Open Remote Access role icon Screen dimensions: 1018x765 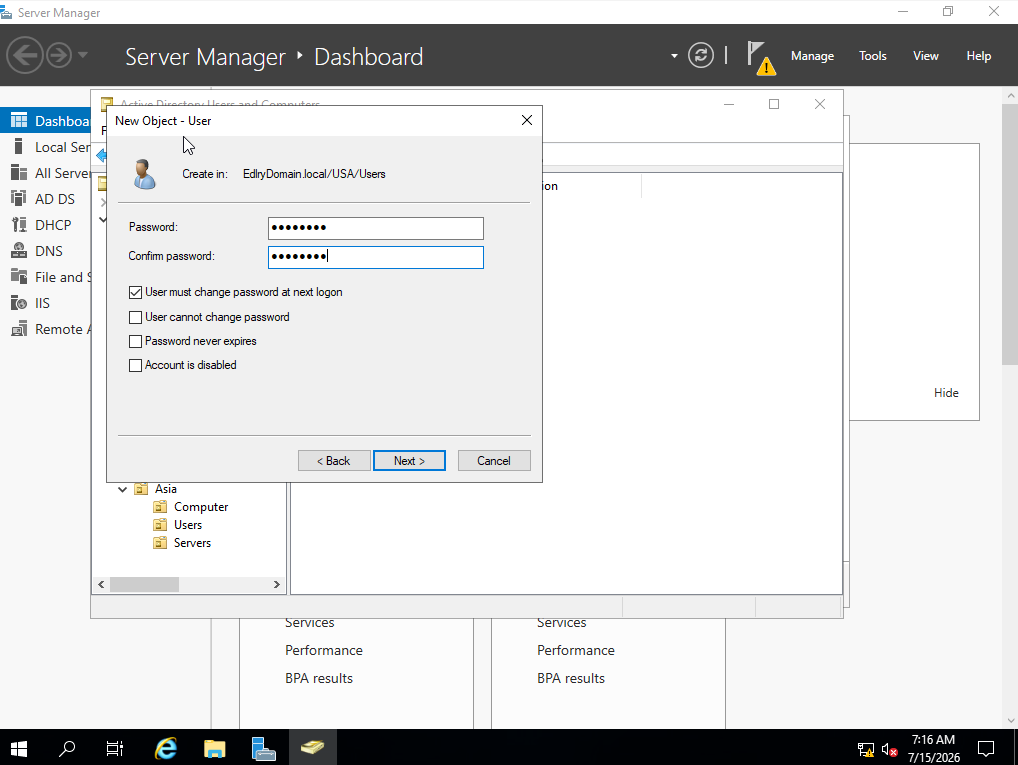[x=19, y=329]
